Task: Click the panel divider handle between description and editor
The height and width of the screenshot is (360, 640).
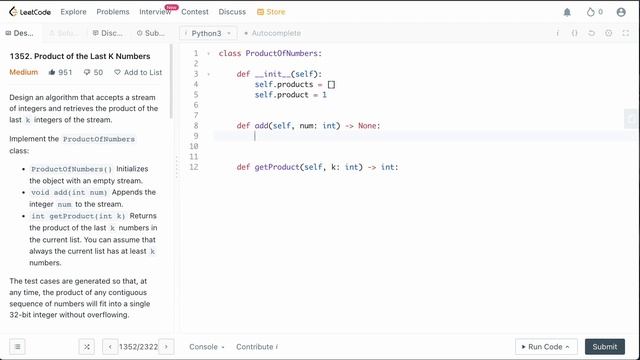Action: pyautogui.click(x=177, y=167)
